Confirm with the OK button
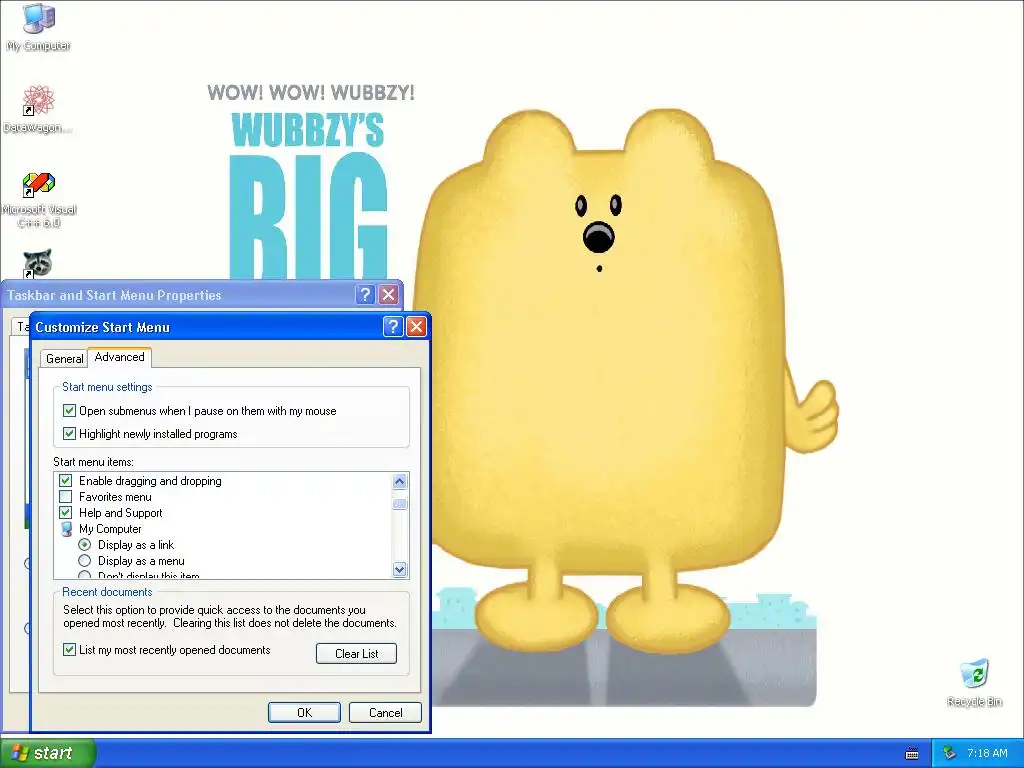The height and width of the screenshot is (768, 1024). [304, 712]
